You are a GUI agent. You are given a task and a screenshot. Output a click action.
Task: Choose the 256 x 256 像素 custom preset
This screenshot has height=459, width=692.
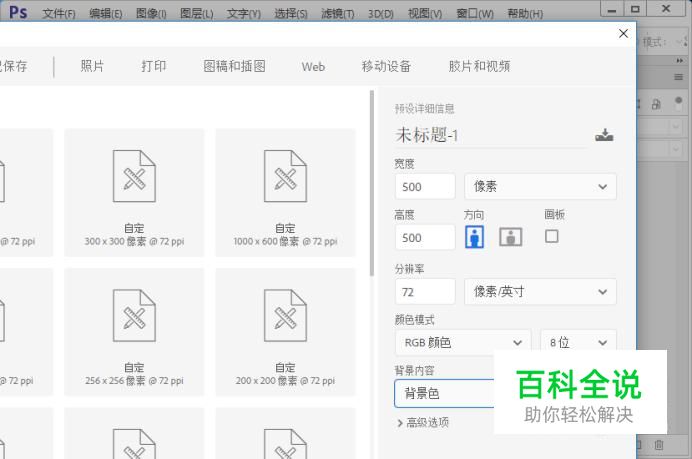point(134,332)
